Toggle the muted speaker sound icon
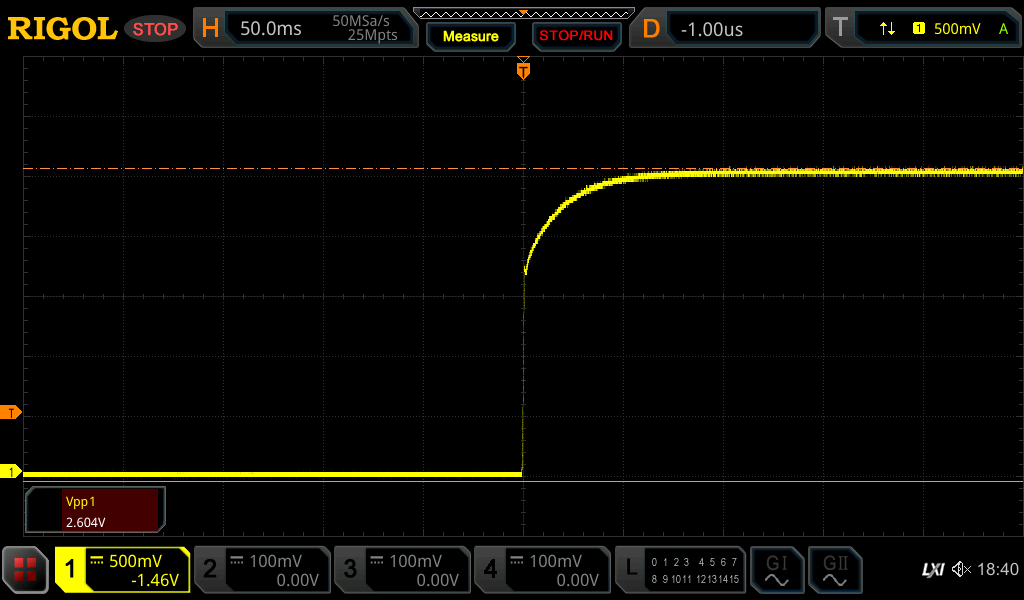1024x600 pixels. click(x=961, y=569)
